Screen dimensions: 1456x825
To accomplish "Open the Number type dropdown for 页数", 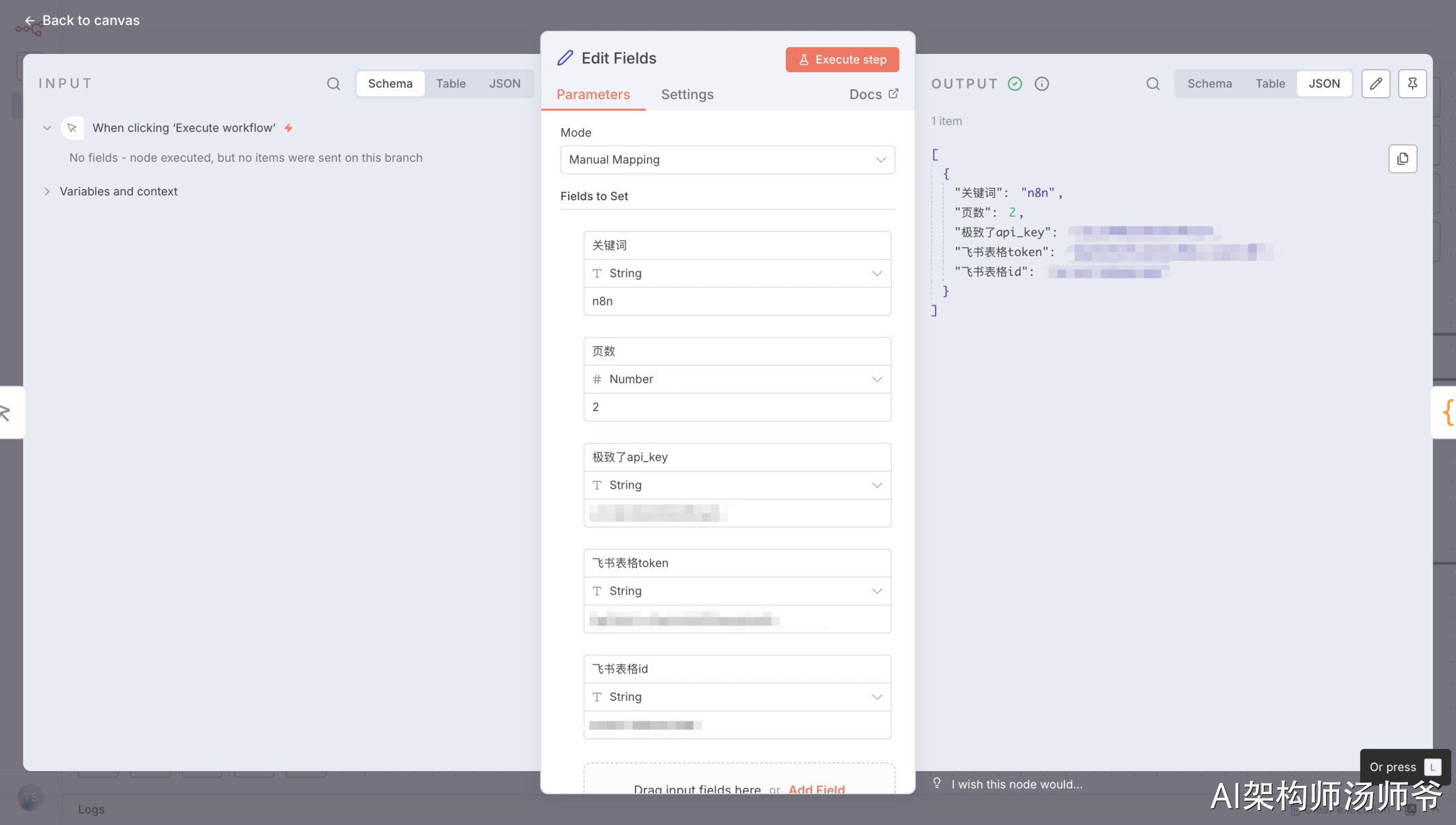I will pos(737,379).
